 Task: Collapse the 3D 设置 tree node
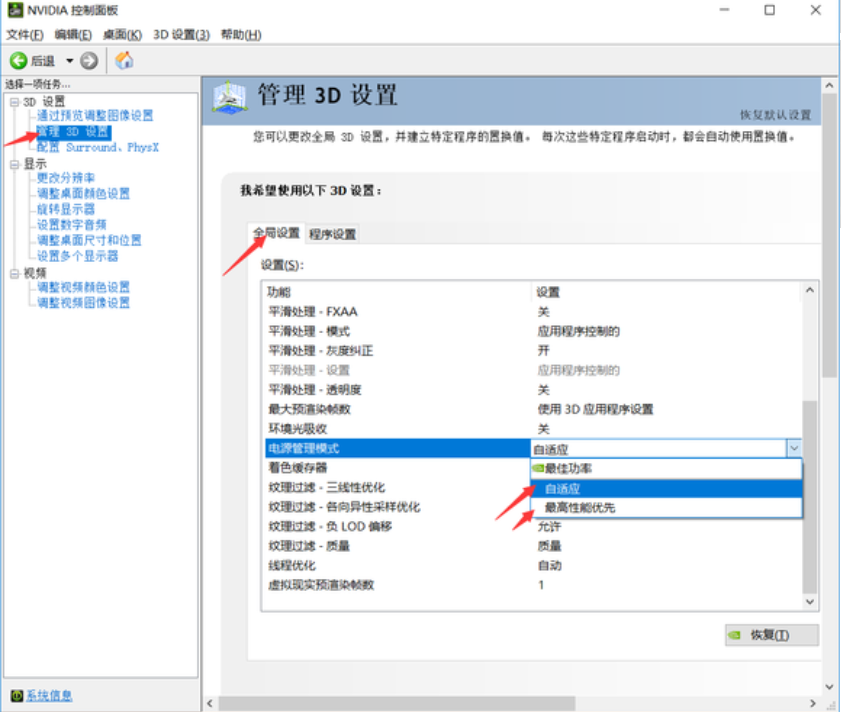(14, 101)
